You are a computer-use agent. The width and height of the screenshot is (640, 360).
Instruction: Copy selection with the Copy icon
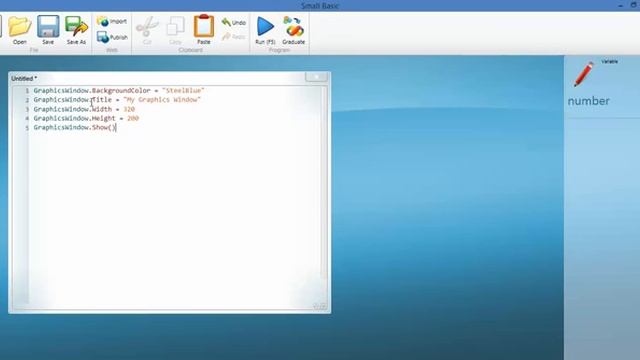[x=175, y=30]
